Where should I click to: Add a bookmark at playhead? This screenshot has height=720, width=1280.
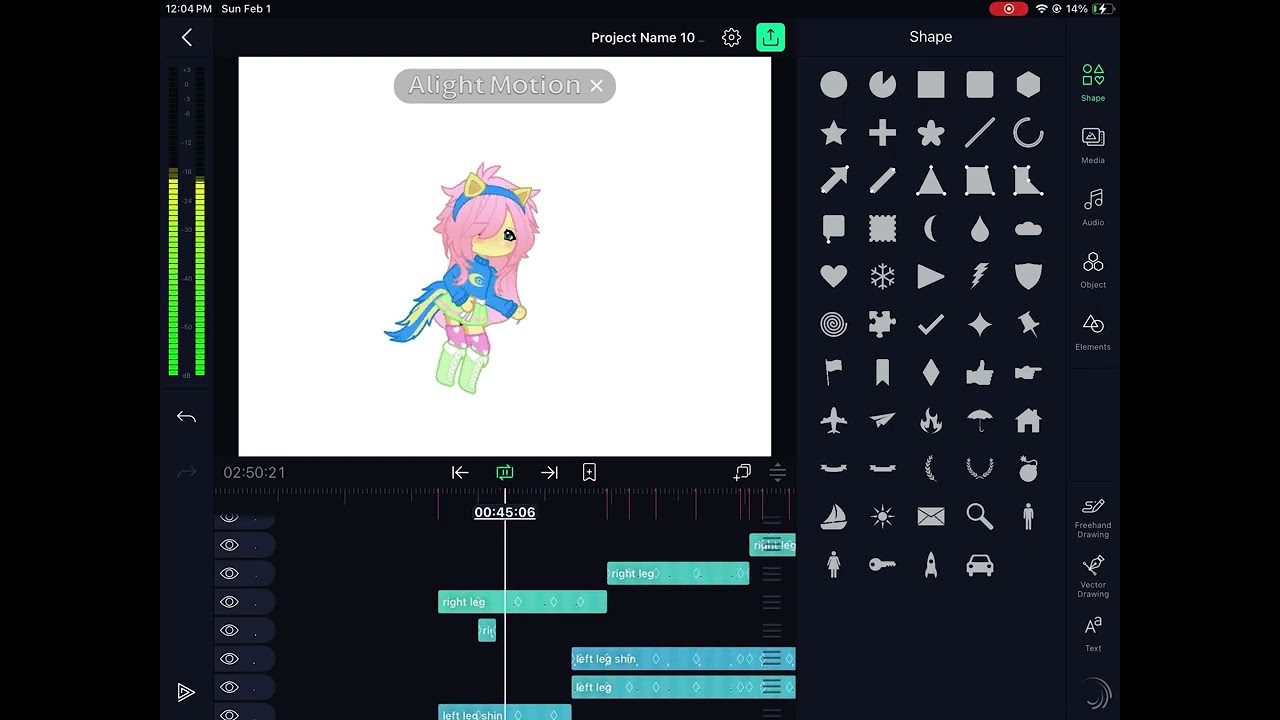[589, 472]
